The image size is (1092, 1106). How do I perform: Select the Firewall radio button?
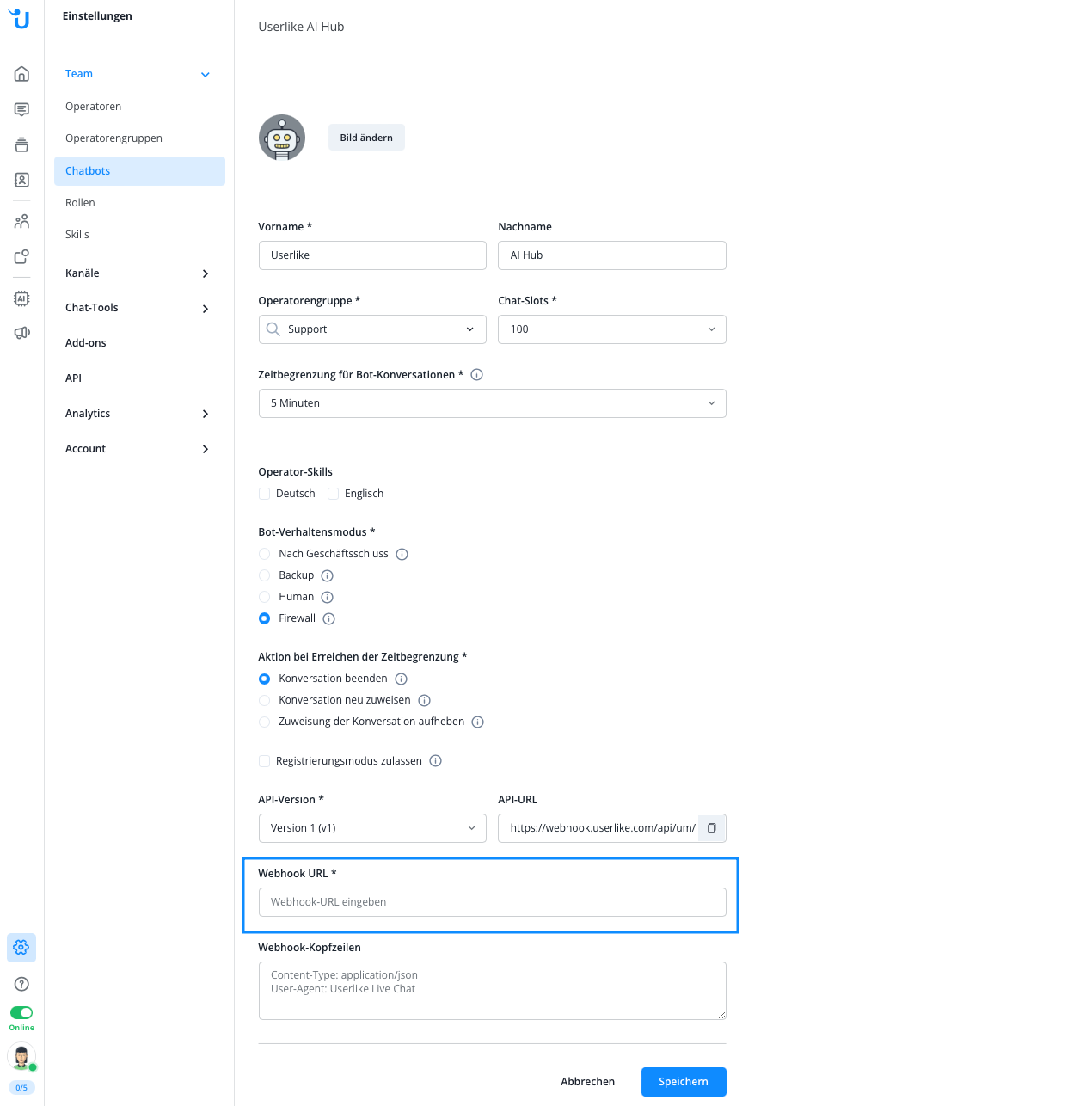pos(265,618)
